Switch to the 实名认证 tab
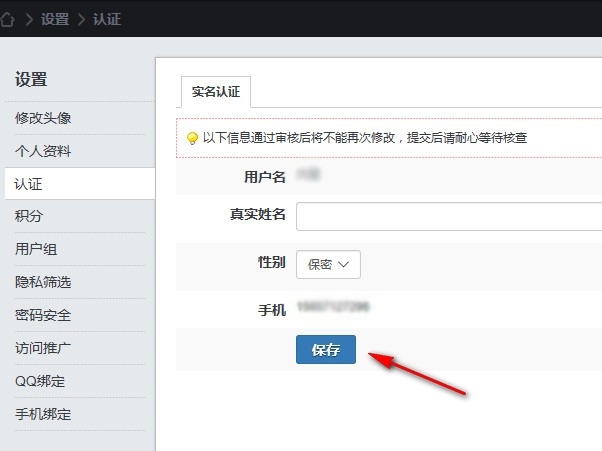Screen dimensions: 602x451 [x=215, y=92]
